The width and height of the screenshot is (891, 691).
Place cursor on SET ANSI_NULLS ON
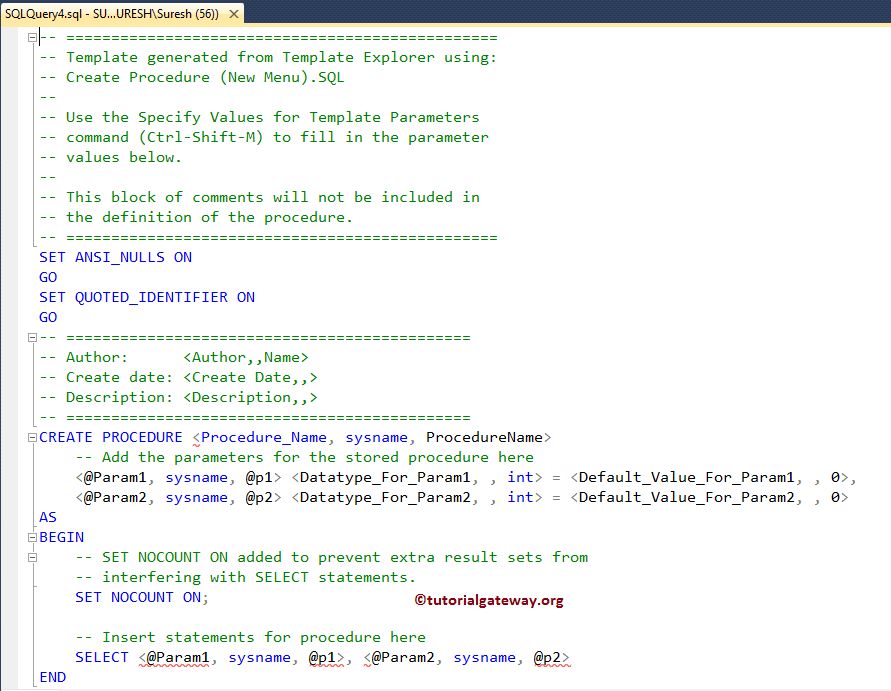tap(115, 257)
